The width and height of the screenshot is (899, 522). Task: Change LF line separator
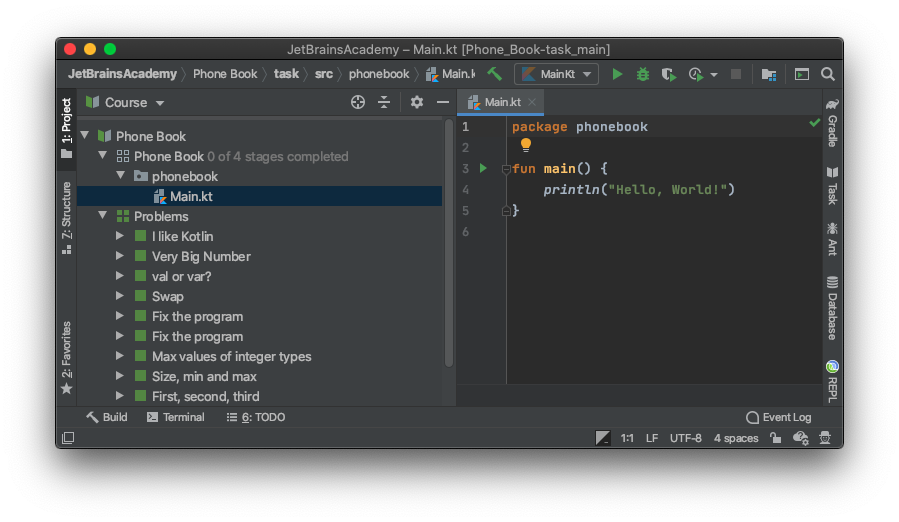click(652, 438)
